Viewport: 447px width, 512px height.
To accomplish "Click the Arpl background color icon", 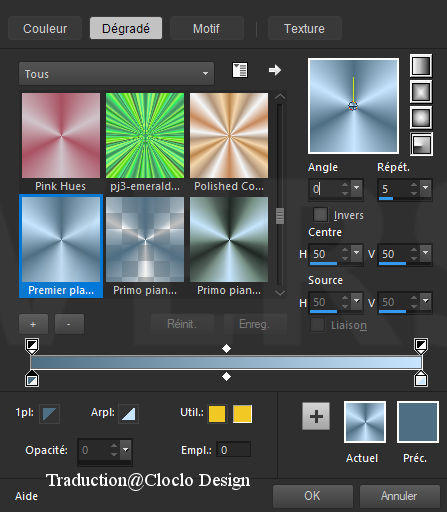I will click(128, 413).
